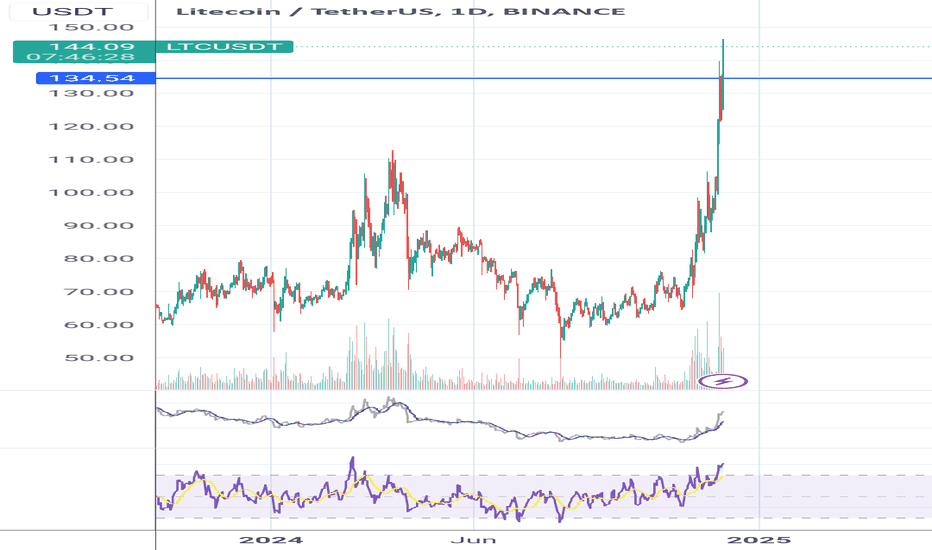The width and height of the screenshot is (932, 550).
Task: Click the purple lightning bolt icon
Action: [723, 381]
